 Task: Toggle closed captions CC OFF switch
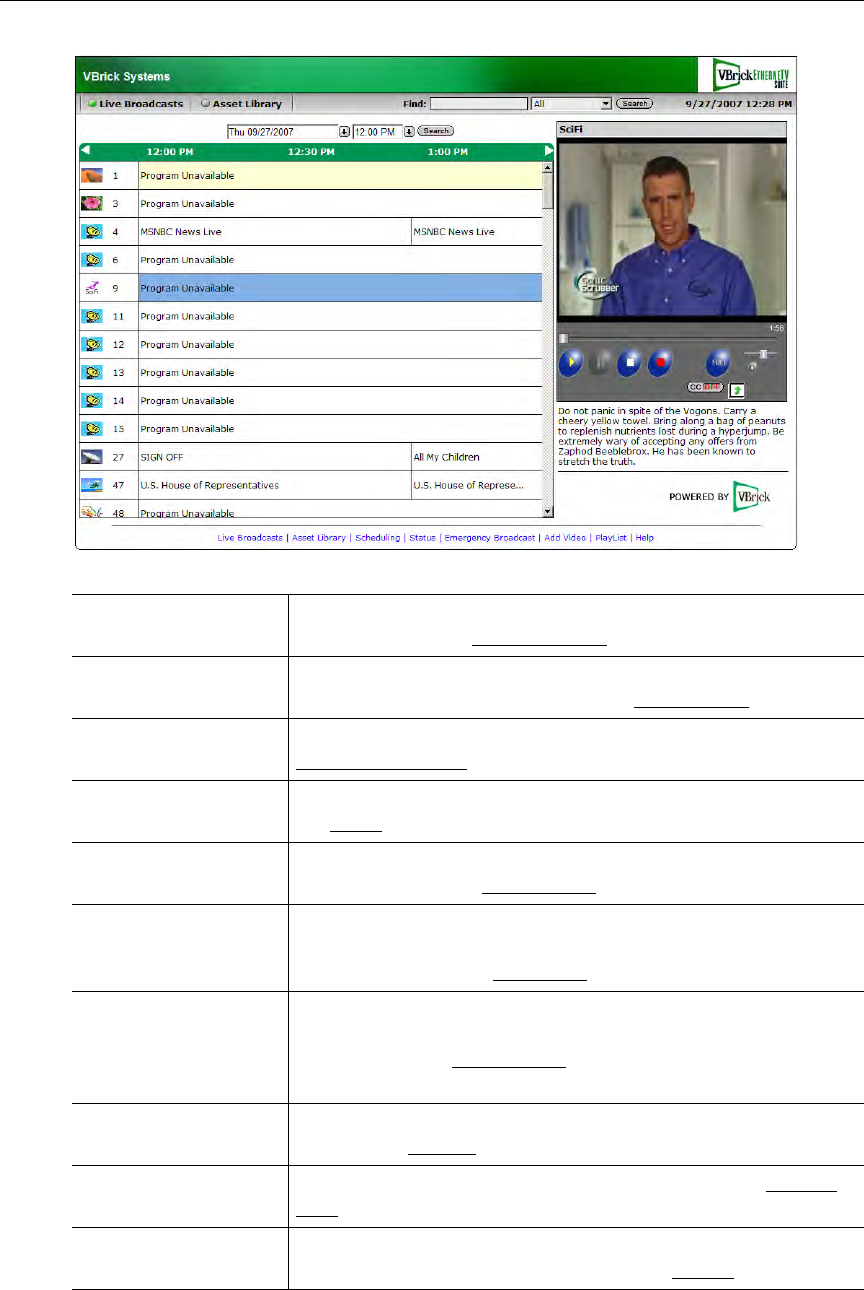click(x=704, y=386)
